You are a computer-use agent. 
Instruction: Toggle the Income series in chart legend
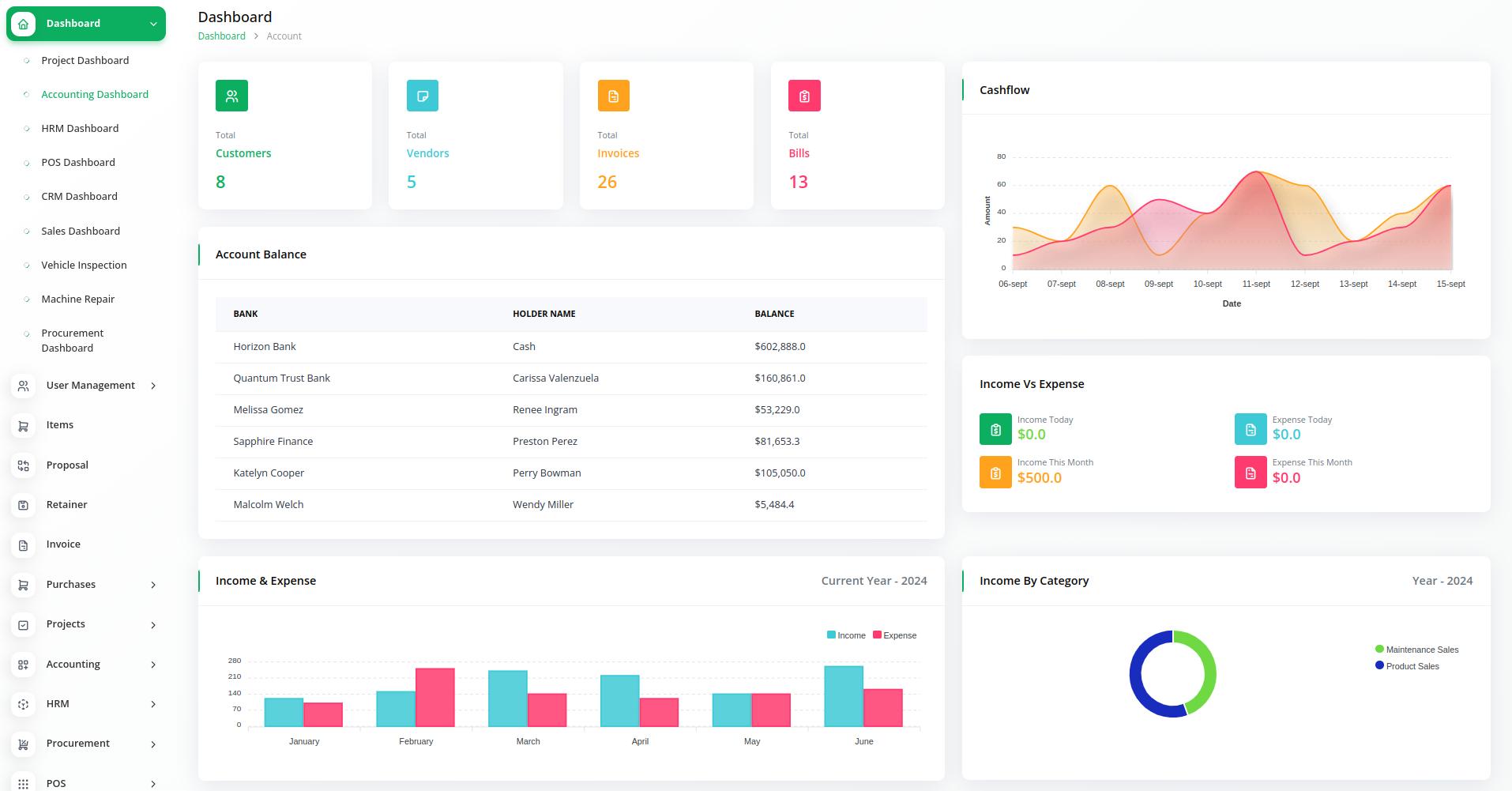pyautogui.click(x=846, y=635)
